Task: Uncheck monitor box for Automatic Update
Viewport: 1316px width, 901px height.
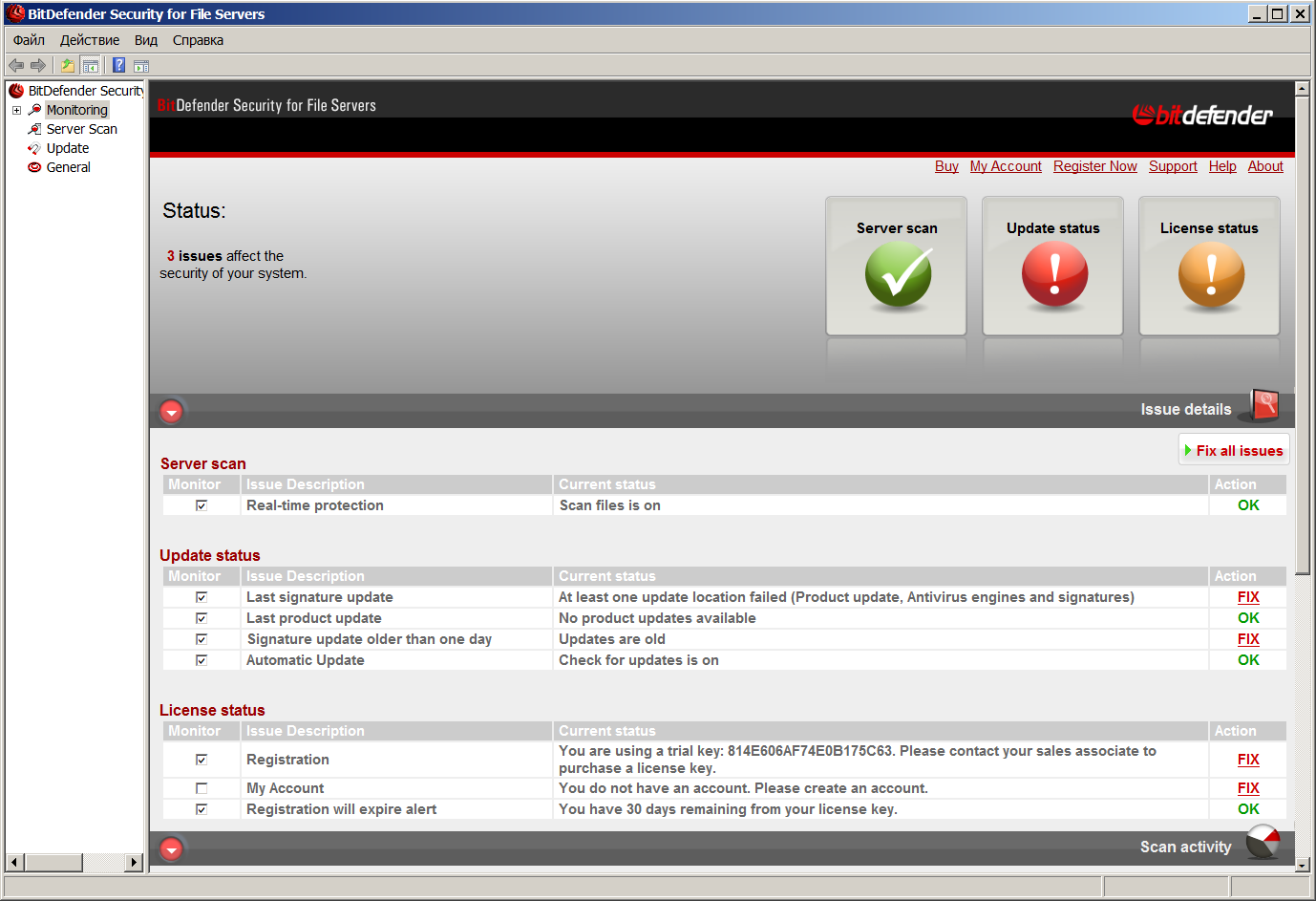Action: tap(202, 660)
